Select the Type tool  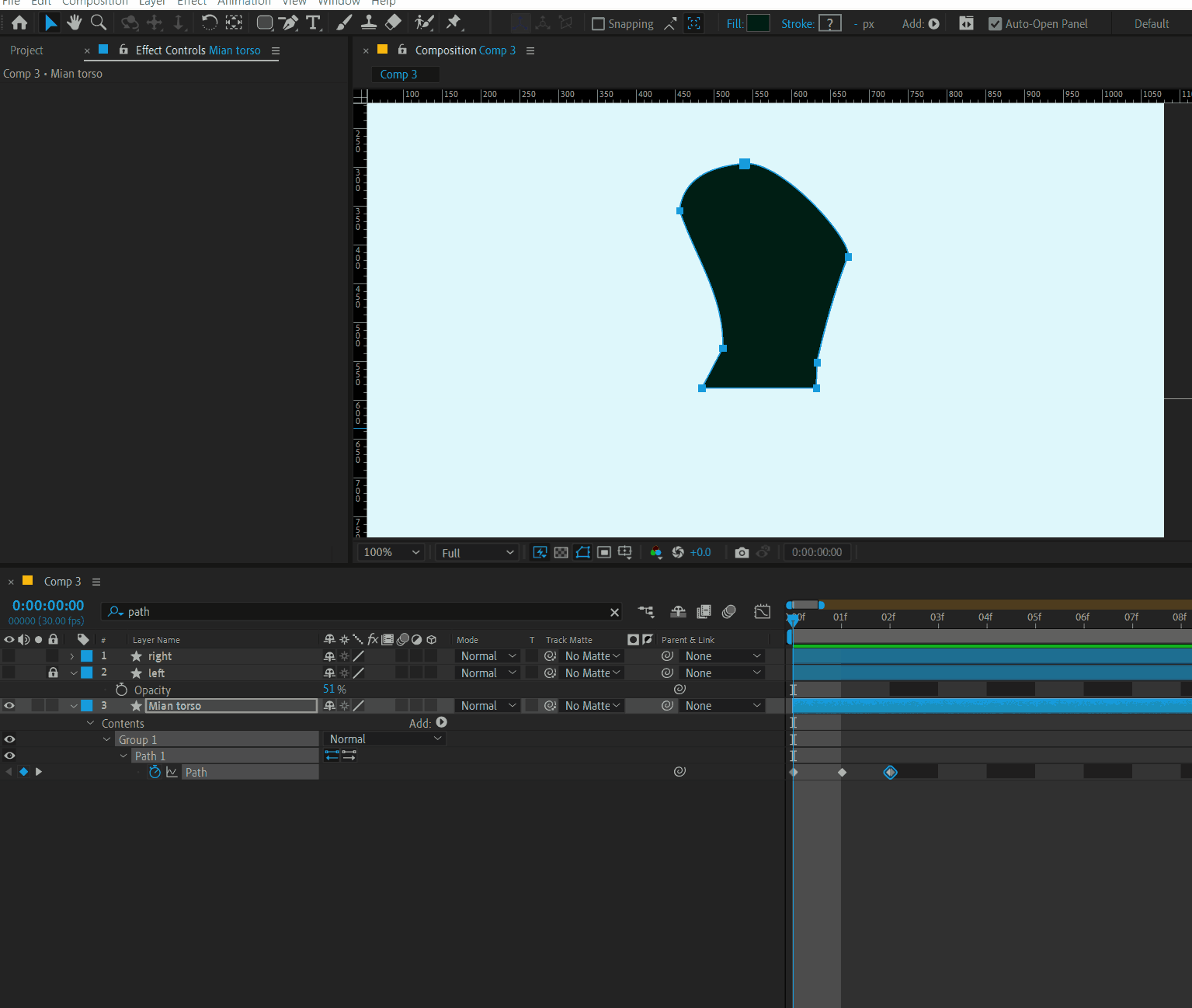click(314, 23)
